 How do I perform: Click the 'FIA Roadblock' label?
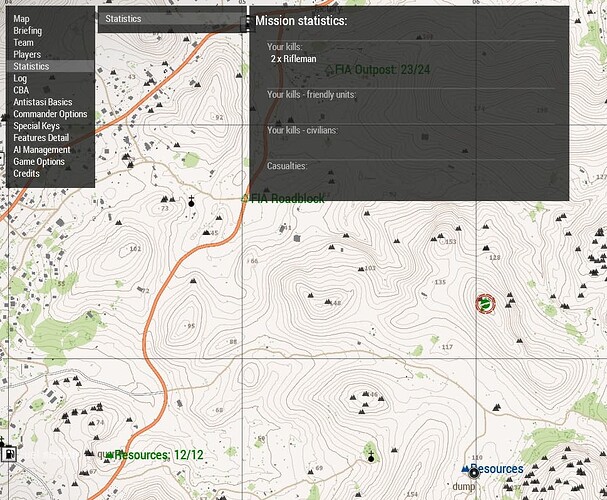tap(288, 199)
